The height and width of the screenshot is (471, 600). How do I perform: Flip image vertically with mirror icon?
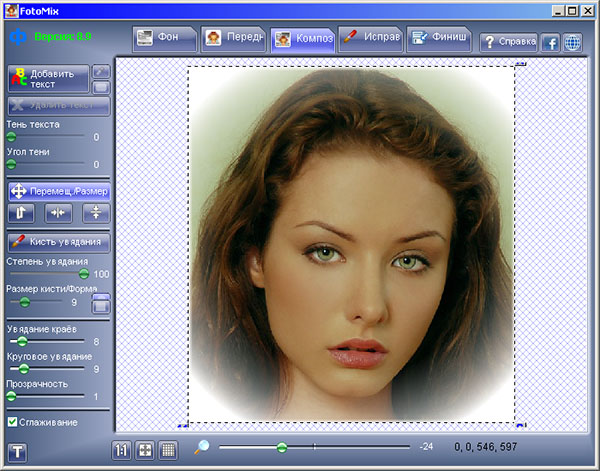point(96,212)
